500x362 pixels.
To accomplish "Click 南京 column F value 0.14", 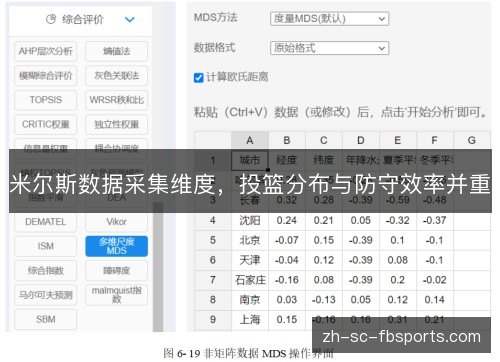I will click(435, 300).
